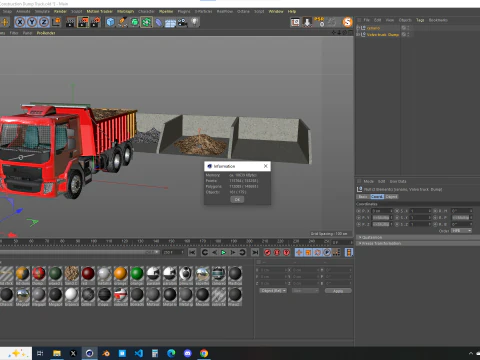Toggle position keyframing icon in timeline
The width and height of the screenshot is (480, 360).
(299, 252)
